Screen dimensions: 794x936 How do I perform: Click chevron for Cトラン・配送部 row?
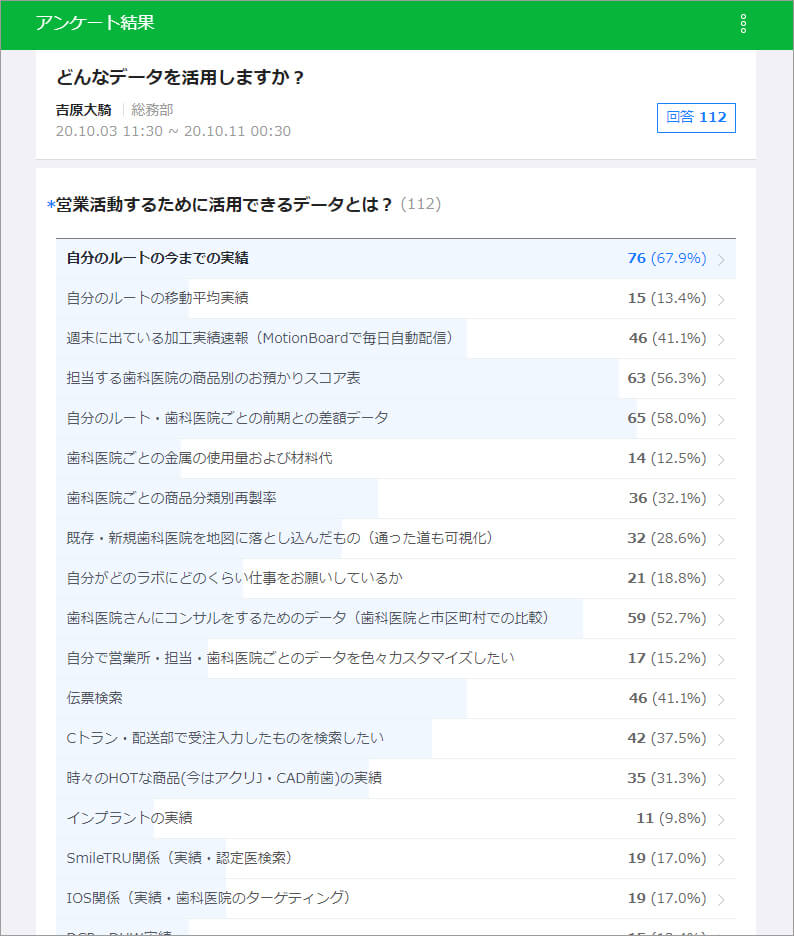pyautogui.click(x=721, y=739)
